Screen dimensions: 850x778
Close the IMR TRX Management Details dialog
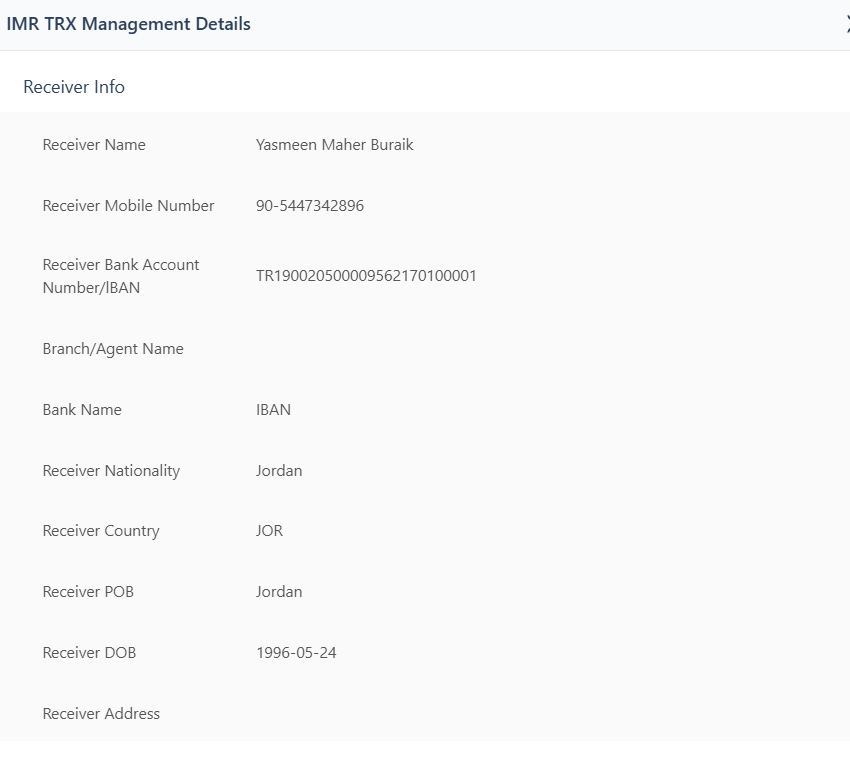tap(846, 24)
